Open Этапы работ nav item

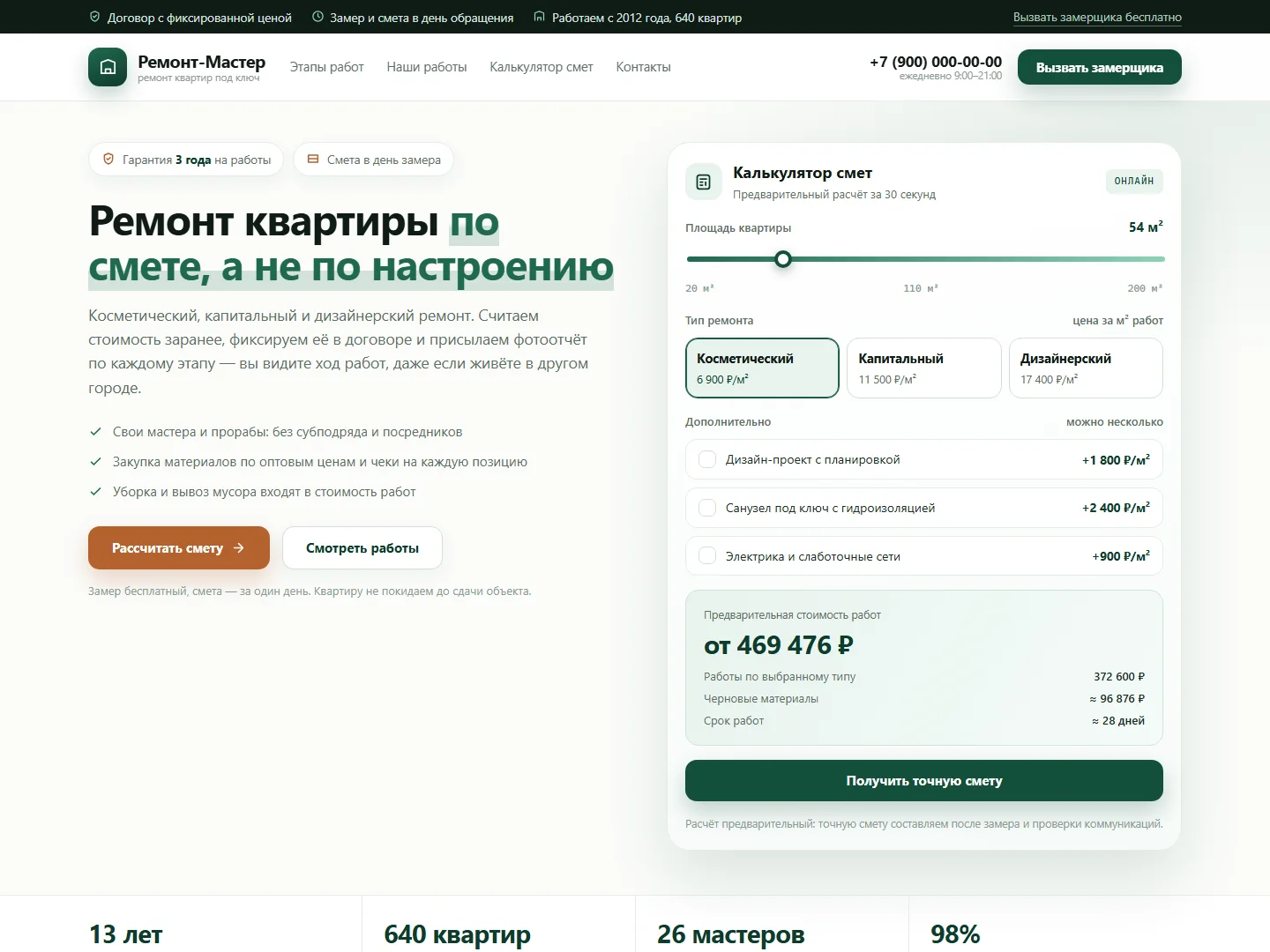click(327, 67)
